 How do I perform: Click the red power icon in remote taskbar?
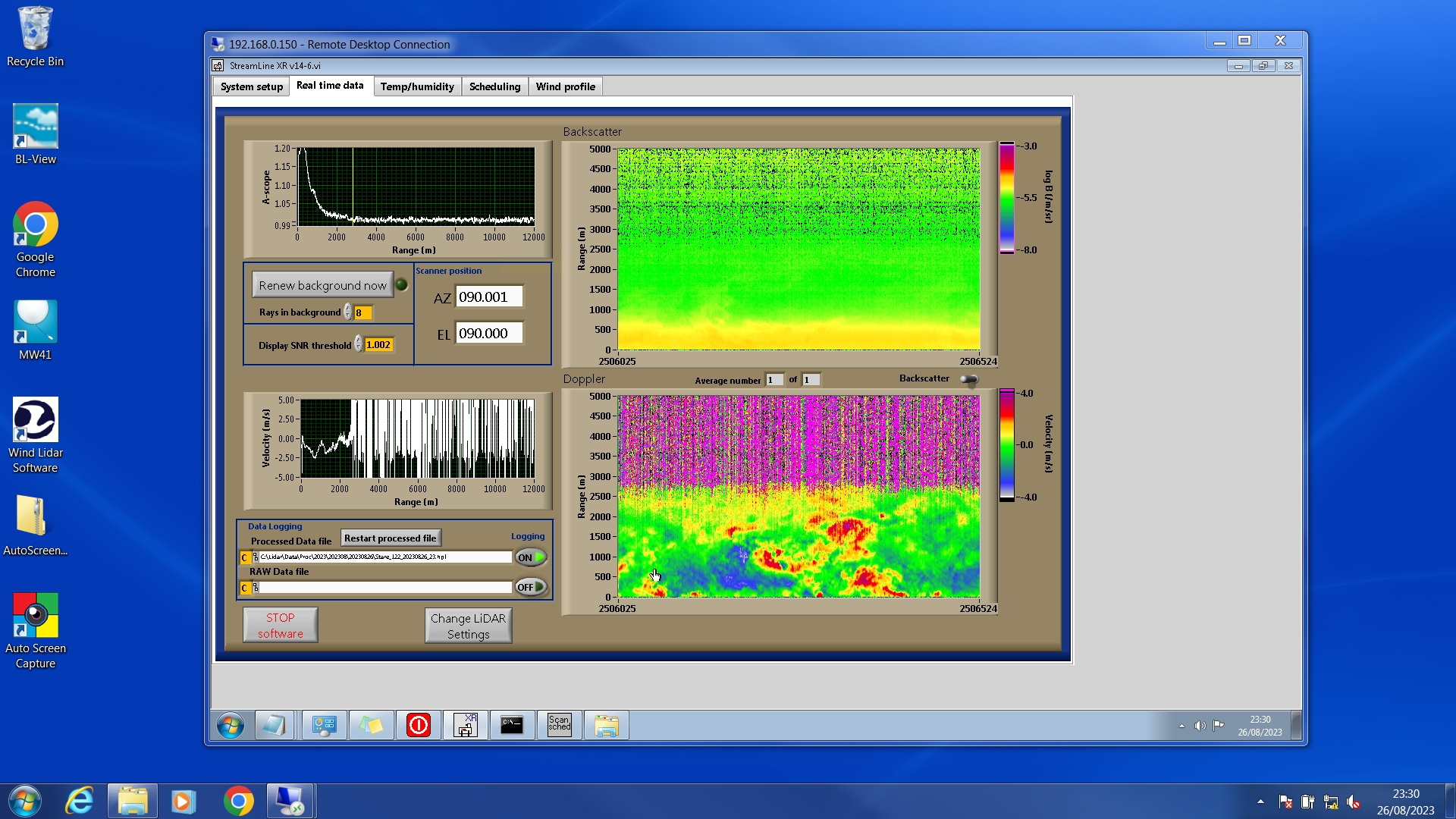coord(418,726)
